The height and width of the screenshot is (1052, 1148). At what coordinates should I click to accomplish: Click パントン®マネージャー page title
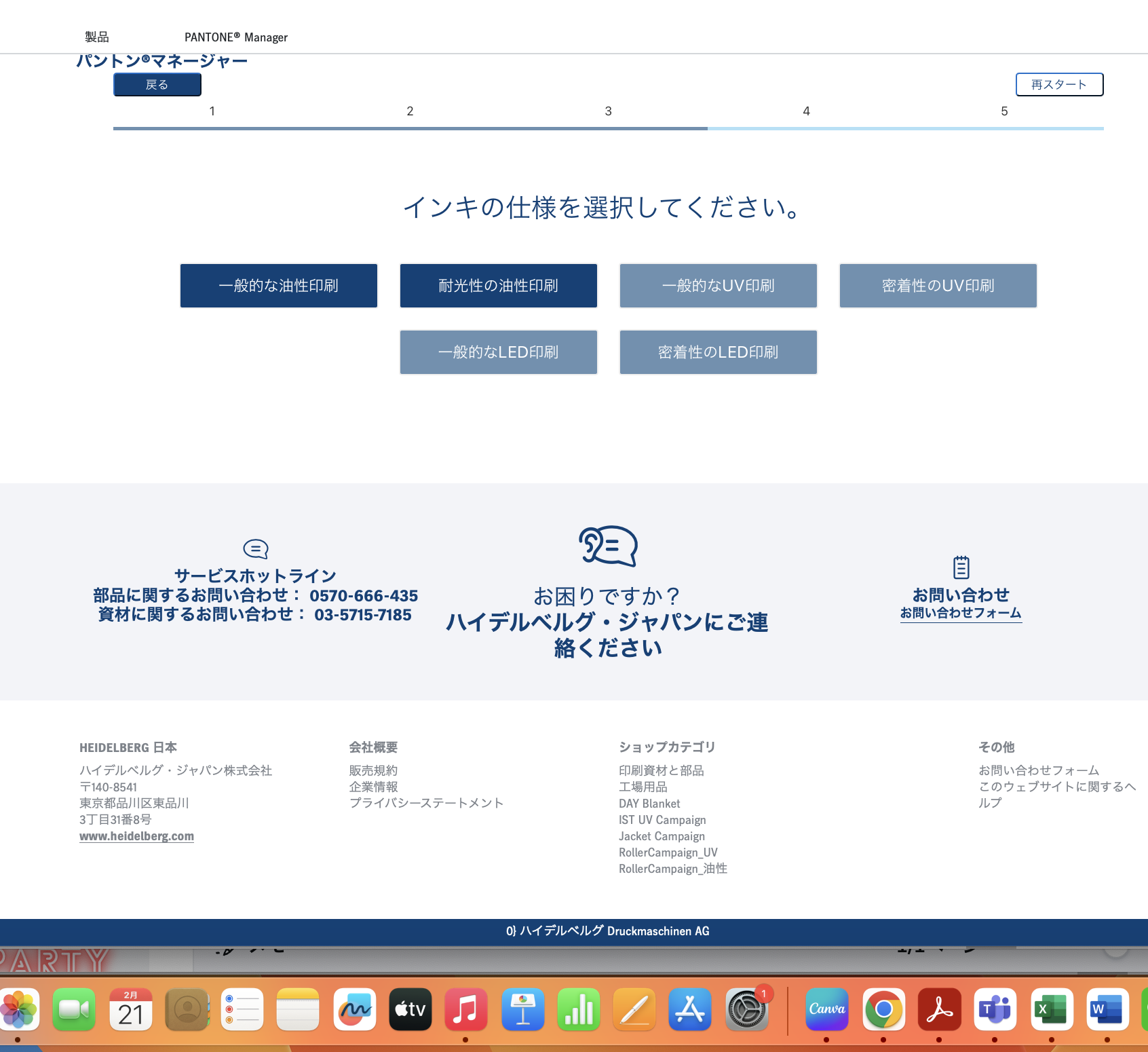pyautogui.click(x=162, y=61)
